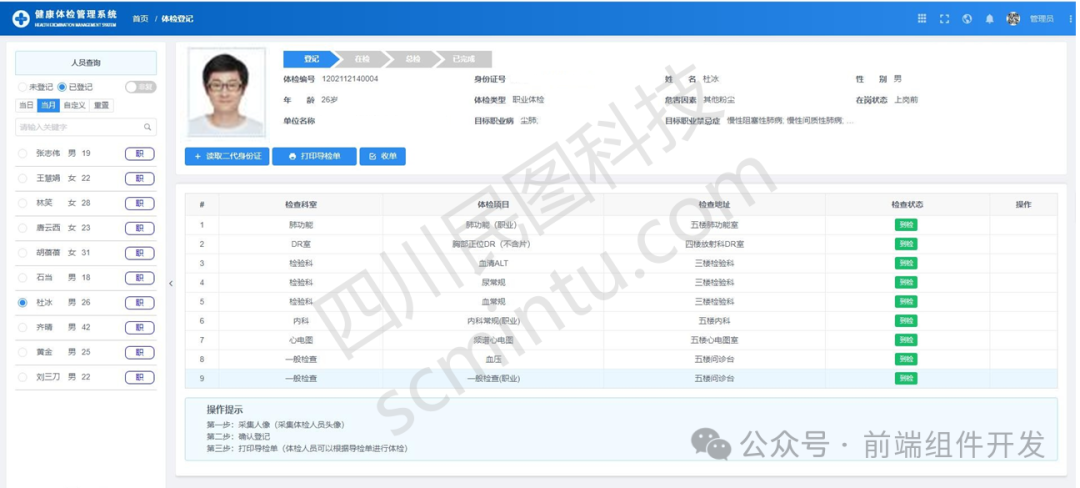Screen dimensions: 1080x488
Task: Click the 职 badge for 王慧娟
Action: click(140, 178)
